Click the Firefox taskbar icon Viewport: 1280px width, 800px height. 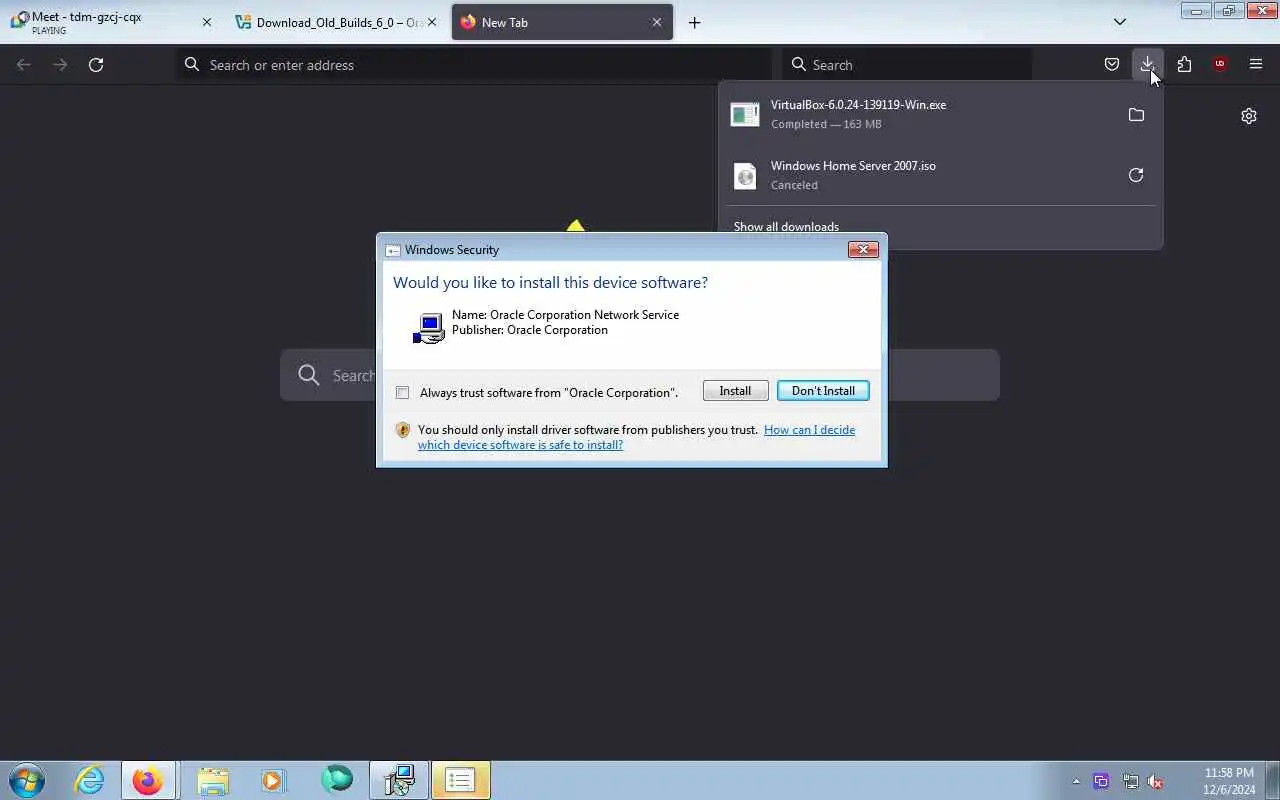pyautogui.click(x=148, y=780)
